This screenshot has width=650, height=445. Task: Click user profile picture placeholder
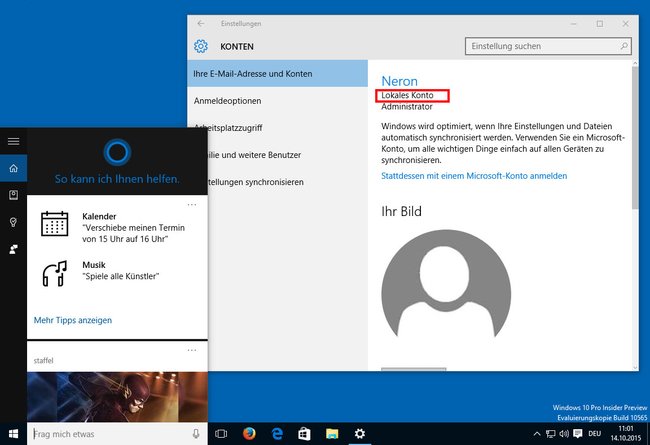tap(446, 285)
